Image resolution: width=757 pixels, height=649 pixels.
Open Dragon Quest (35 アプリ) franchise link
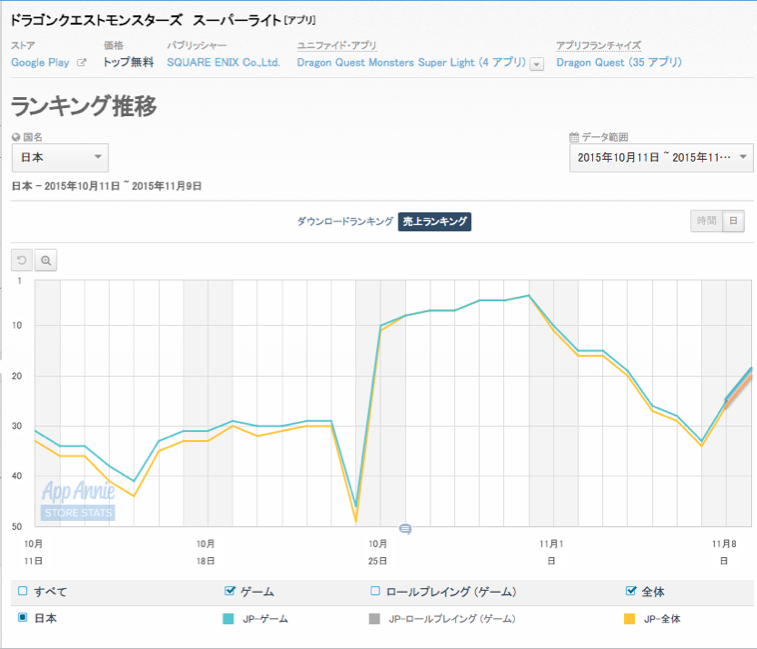coord(618,62)
